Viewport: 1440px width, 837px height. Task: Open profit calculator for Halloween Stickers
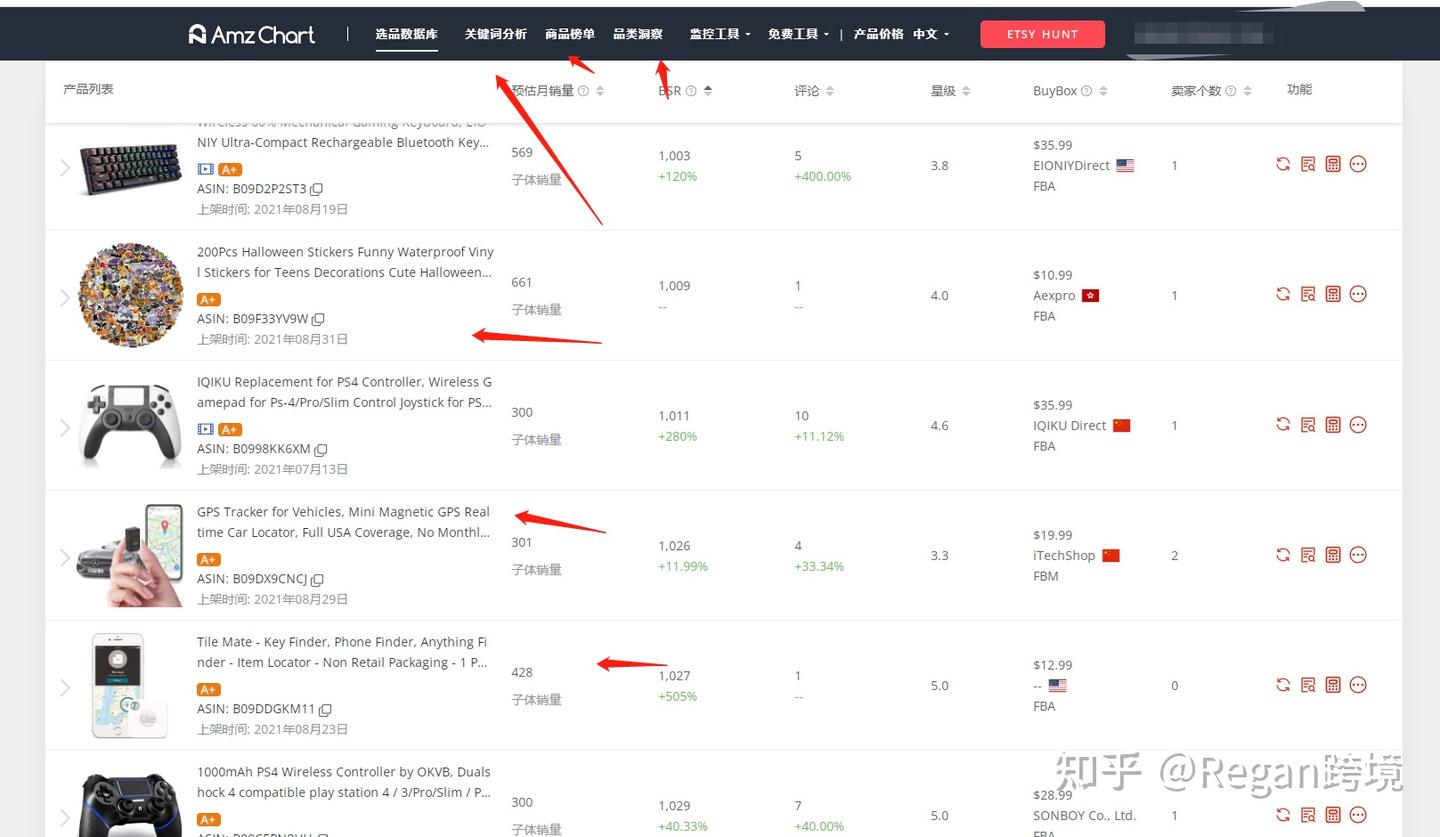pyautogui.click(x=1333, y=294)
